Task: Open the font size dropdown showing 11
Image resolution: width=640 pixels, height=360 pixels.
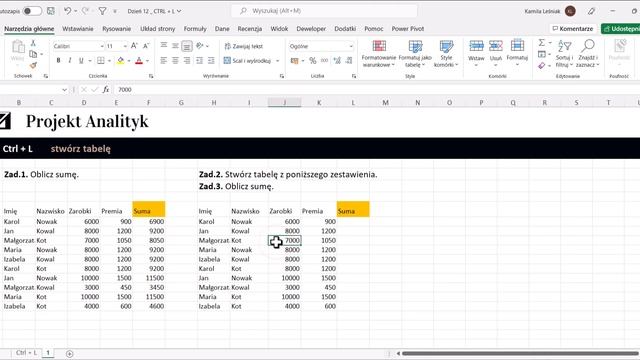Action: tap(125, 46)
